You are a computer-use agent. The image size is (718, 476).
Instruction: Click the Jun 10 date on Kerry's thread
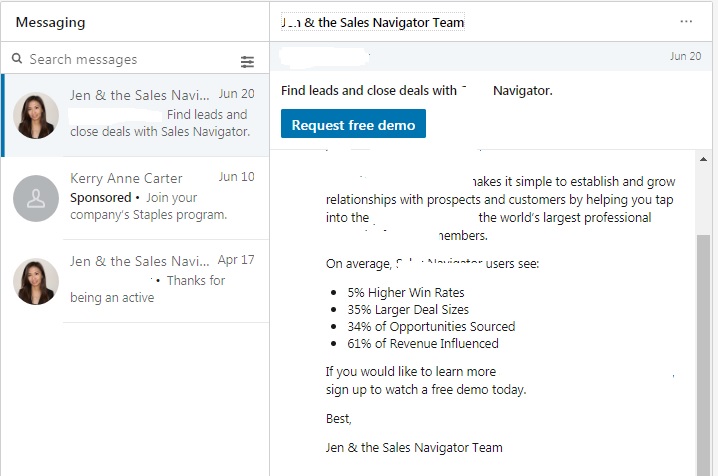(236, 177)
